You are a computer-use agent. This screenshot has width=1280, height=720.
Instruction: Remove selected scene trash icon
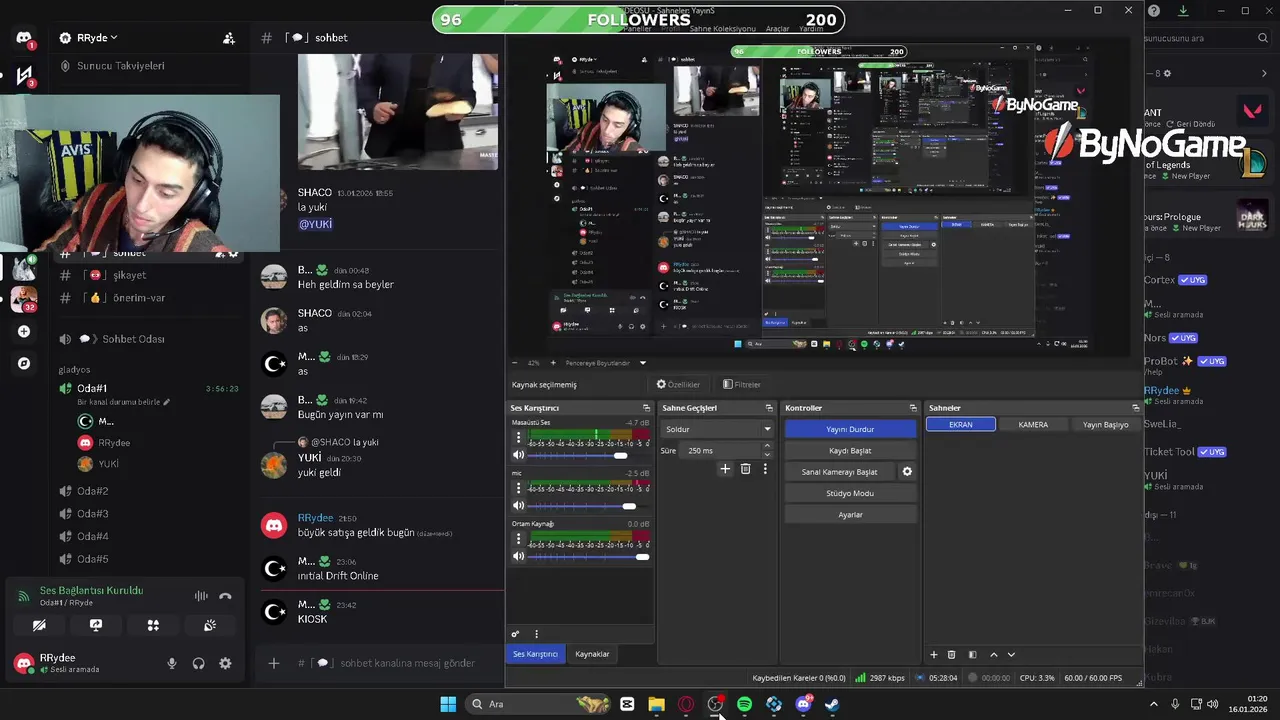(952, 655)
